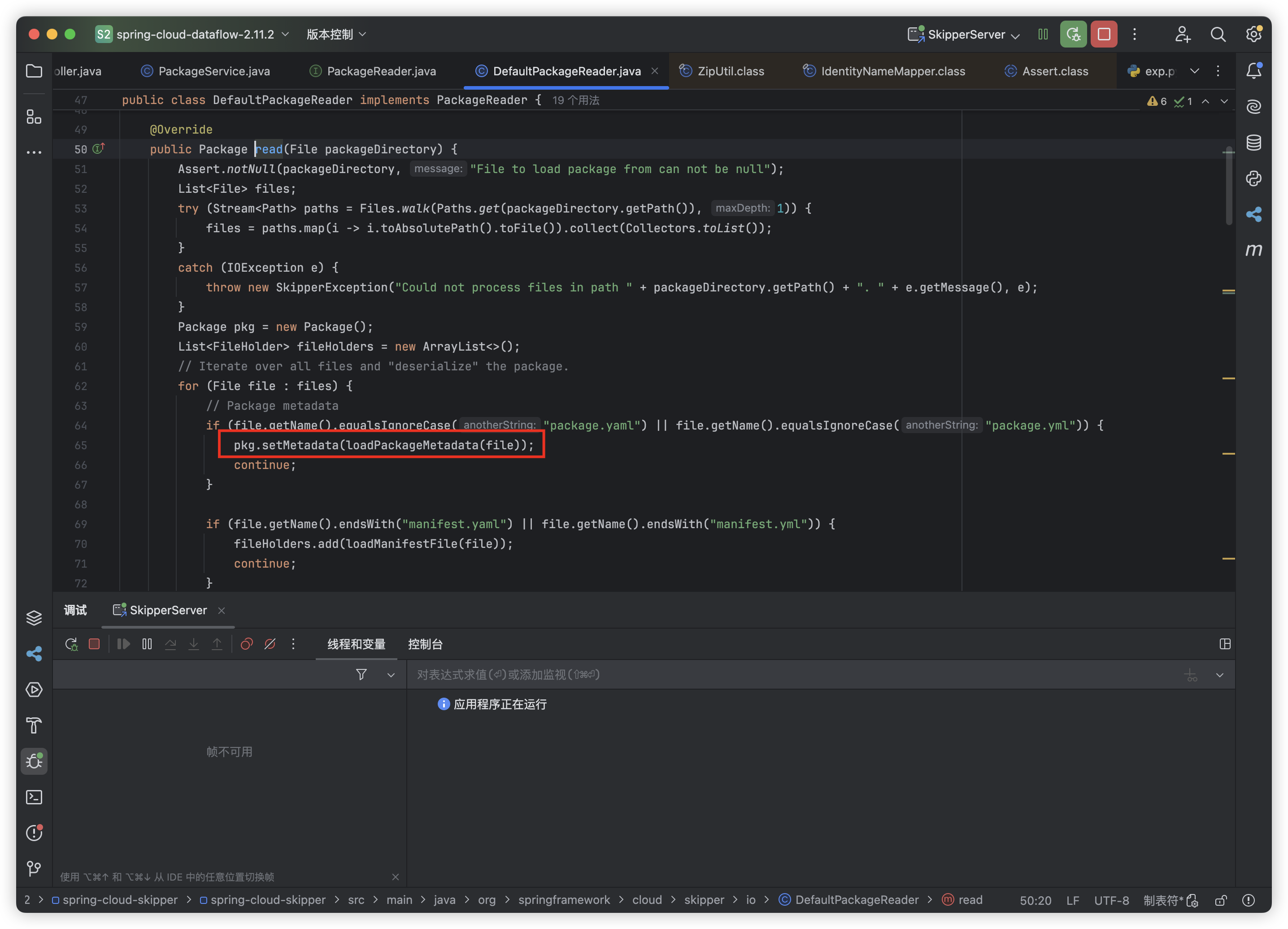This screenshot has width=1288, height=929.
Task: Open the Notifications bell icon
Action: tap(1254, 71)
